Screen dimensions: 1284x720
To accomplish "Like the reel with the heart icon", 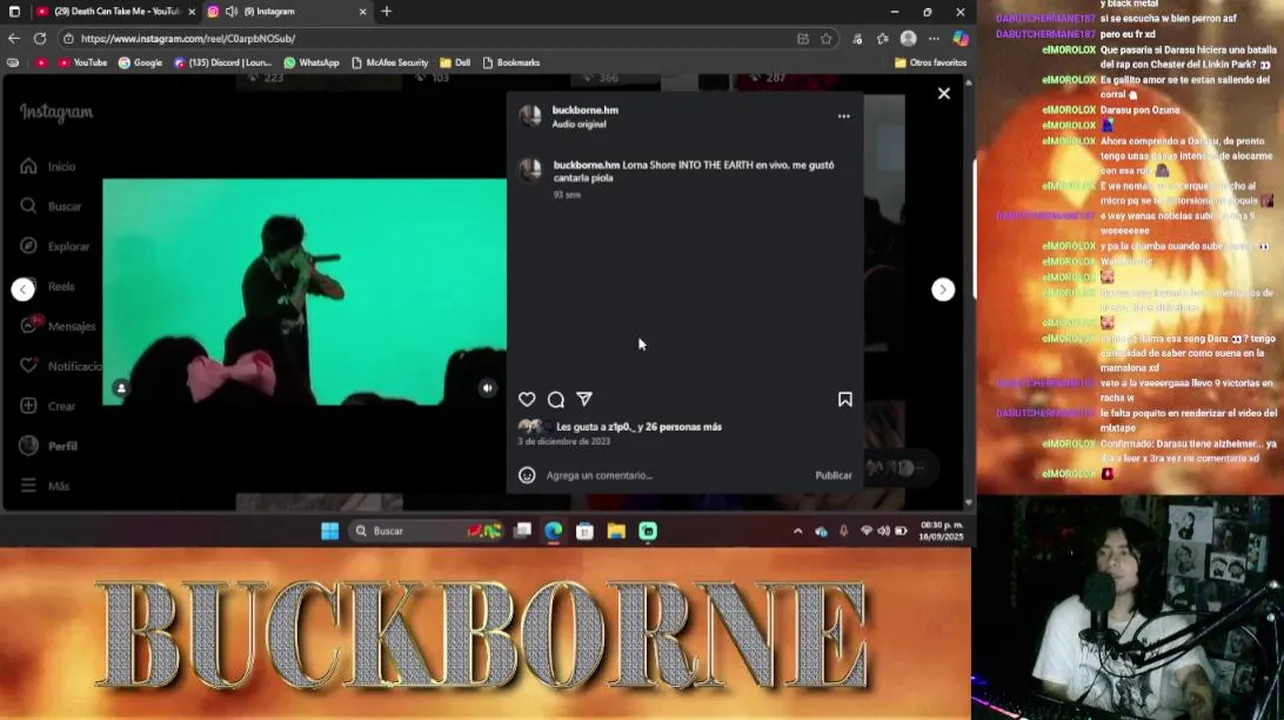I will pyautogui.click(x=527, y=399).
